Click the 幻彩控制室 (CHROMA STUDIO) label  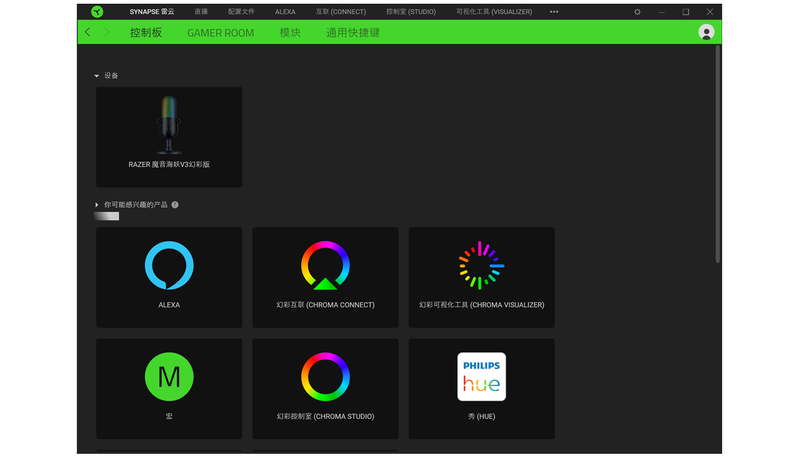coord(326,416)
